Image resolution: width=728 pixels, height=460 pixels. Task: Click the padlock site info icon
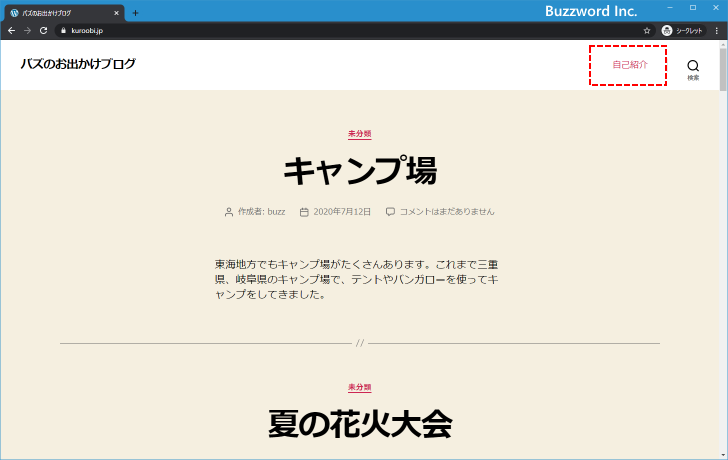[64, 31]
